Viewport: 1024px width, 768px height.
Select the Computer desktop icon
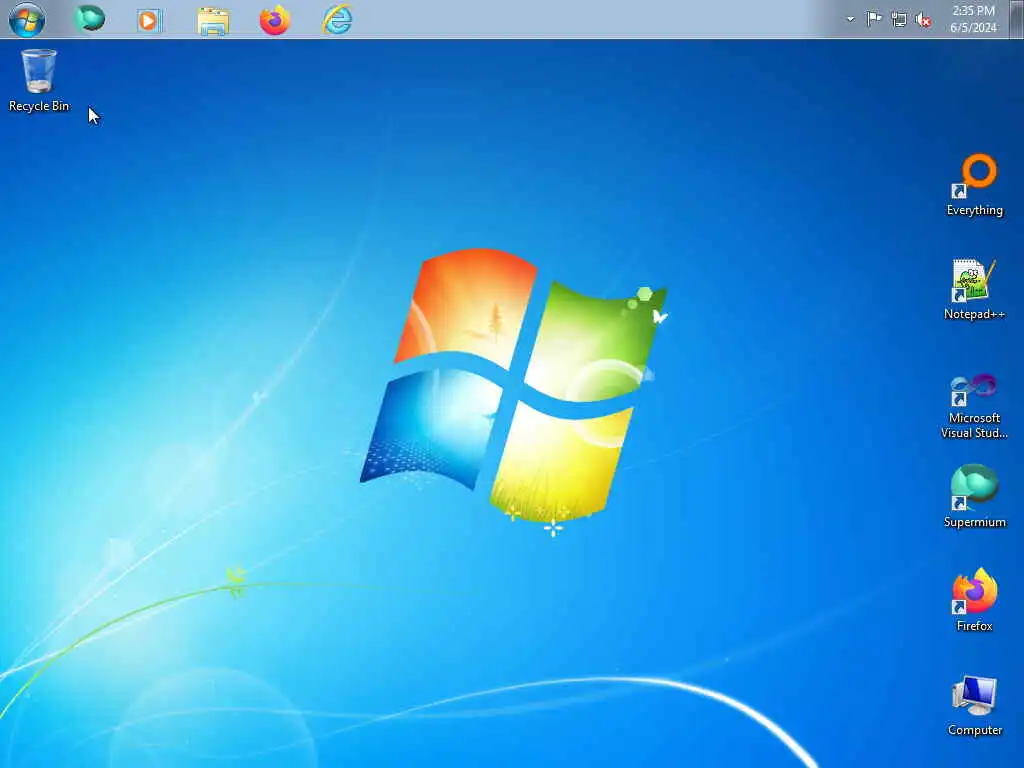point(974,705)
